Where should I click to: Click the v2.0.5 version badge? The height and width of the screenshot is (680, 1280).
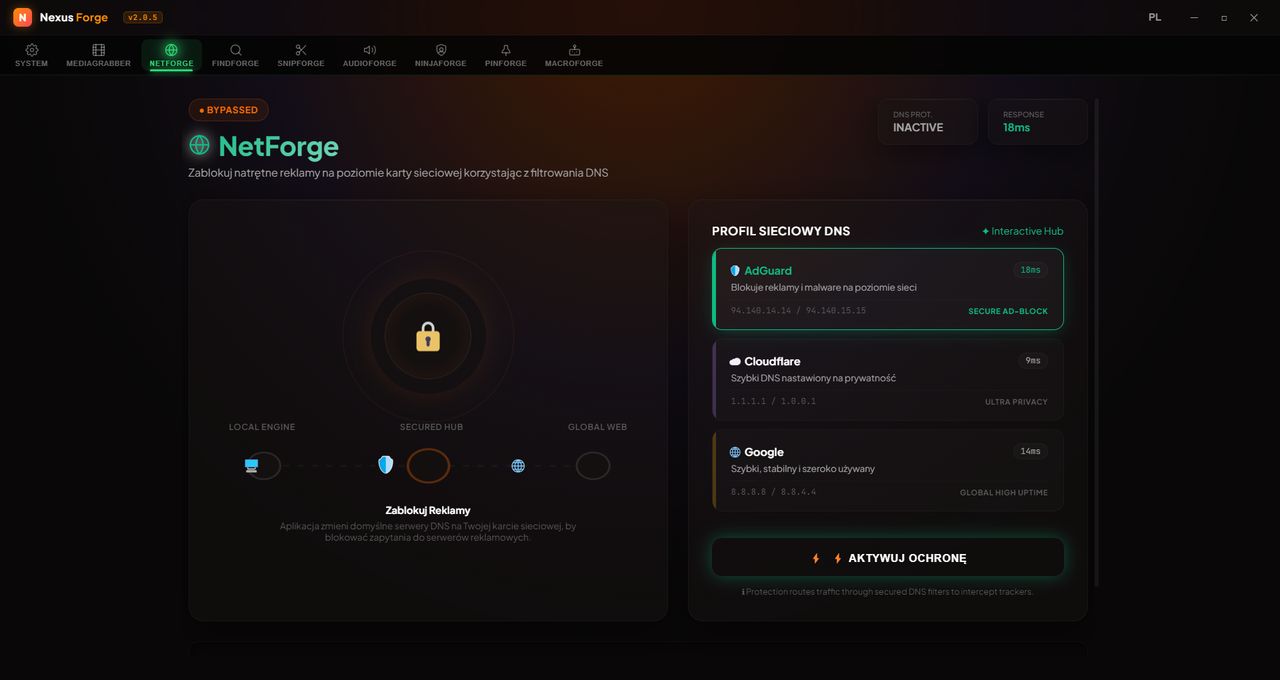click(143, 17)
